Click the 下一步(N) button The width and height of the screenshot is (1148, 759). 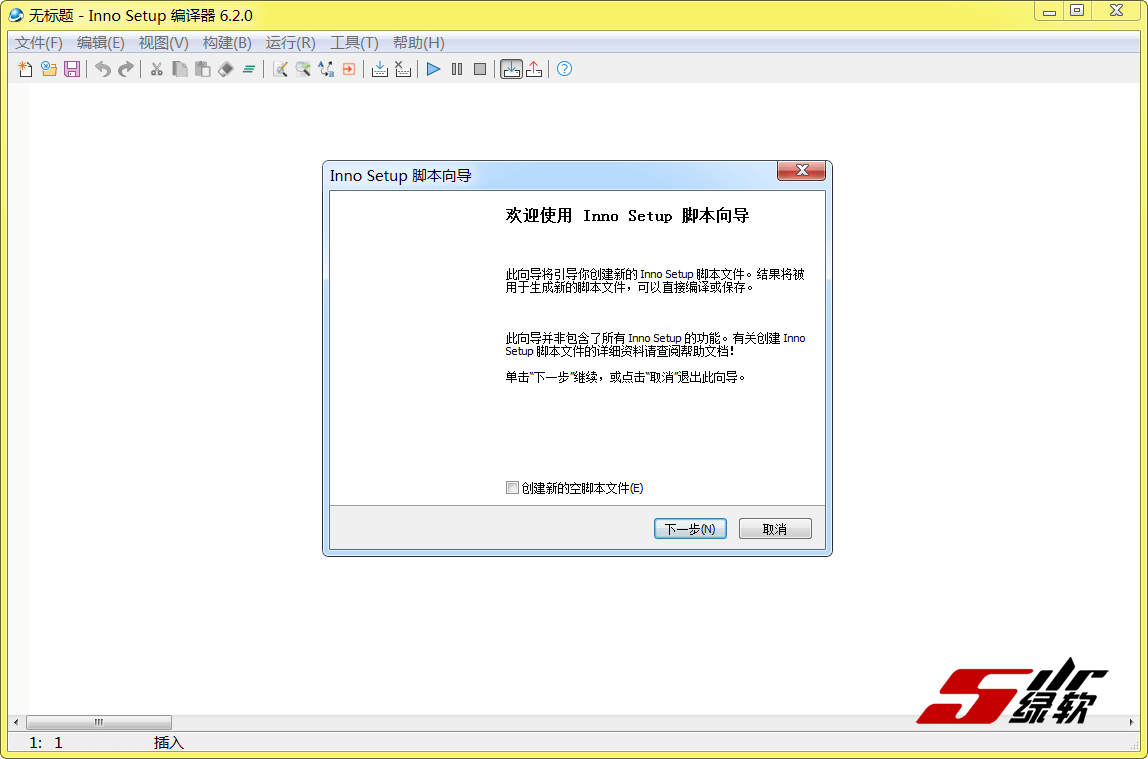[x=690, y=529]
